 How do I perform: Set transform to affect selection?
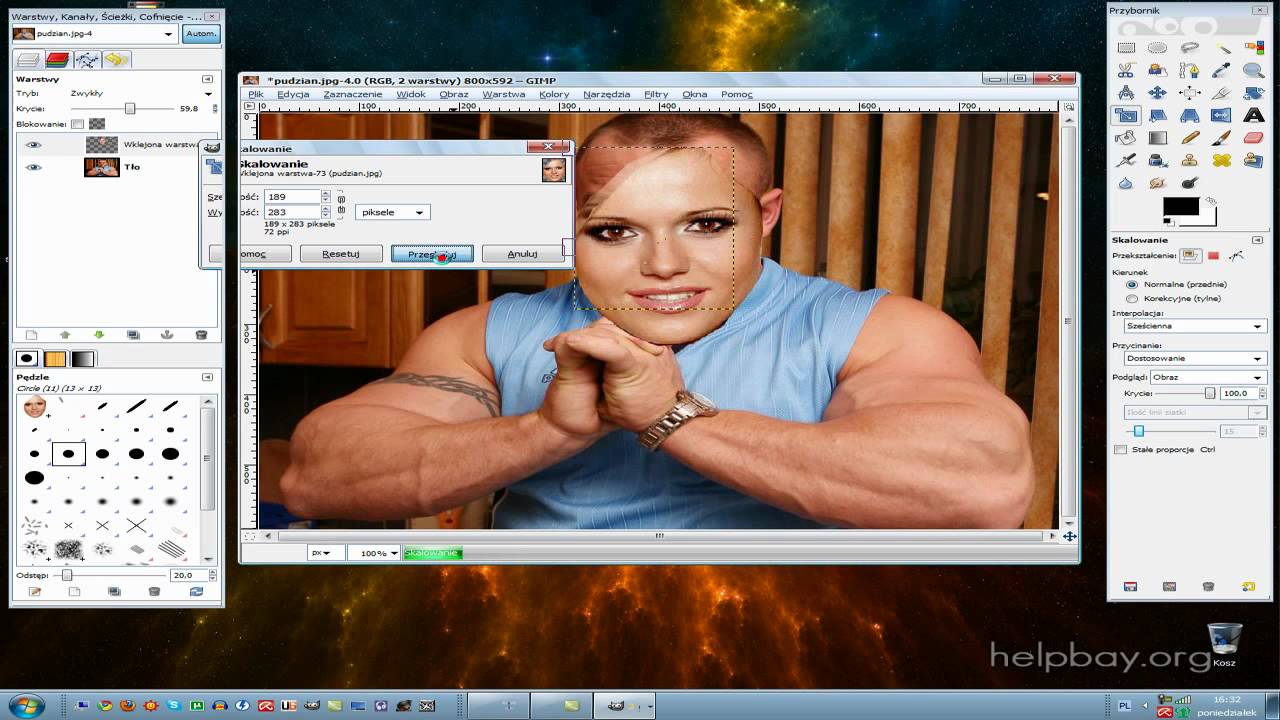pyautogui.click(x=1213, y=256)
